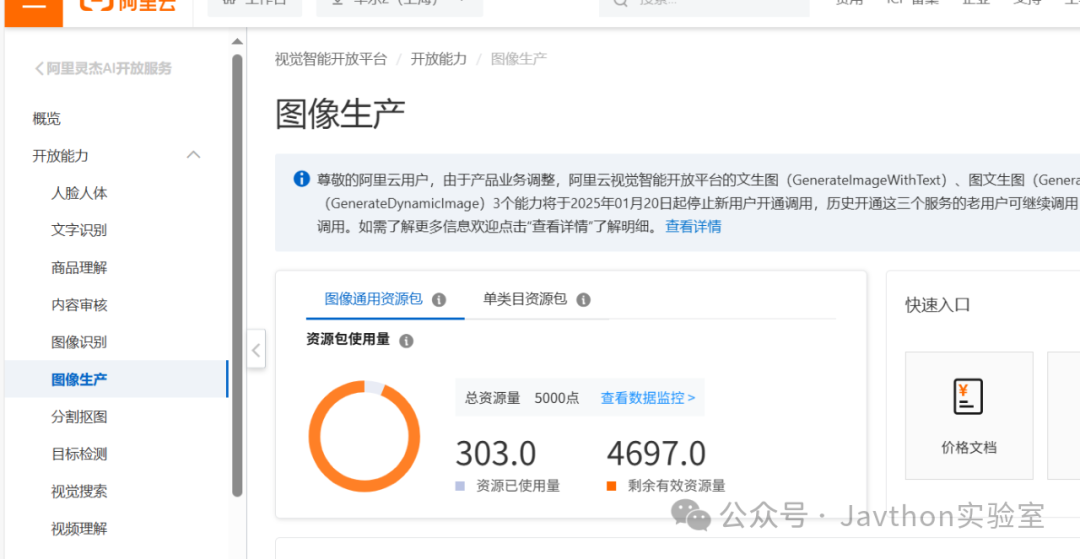Select 文字识别 in the sidebar
The height and width of the screenshot is (559, 1080).
[x=79, y=230]
